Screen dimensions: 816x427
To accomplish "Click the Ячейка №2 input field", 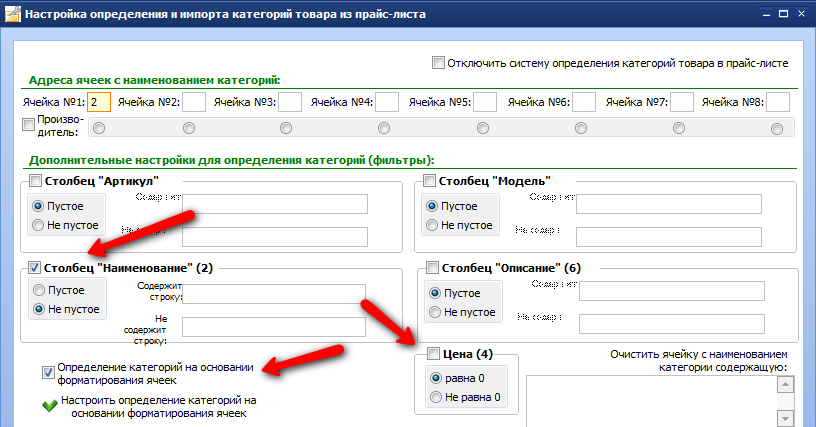I will (194, 102).
